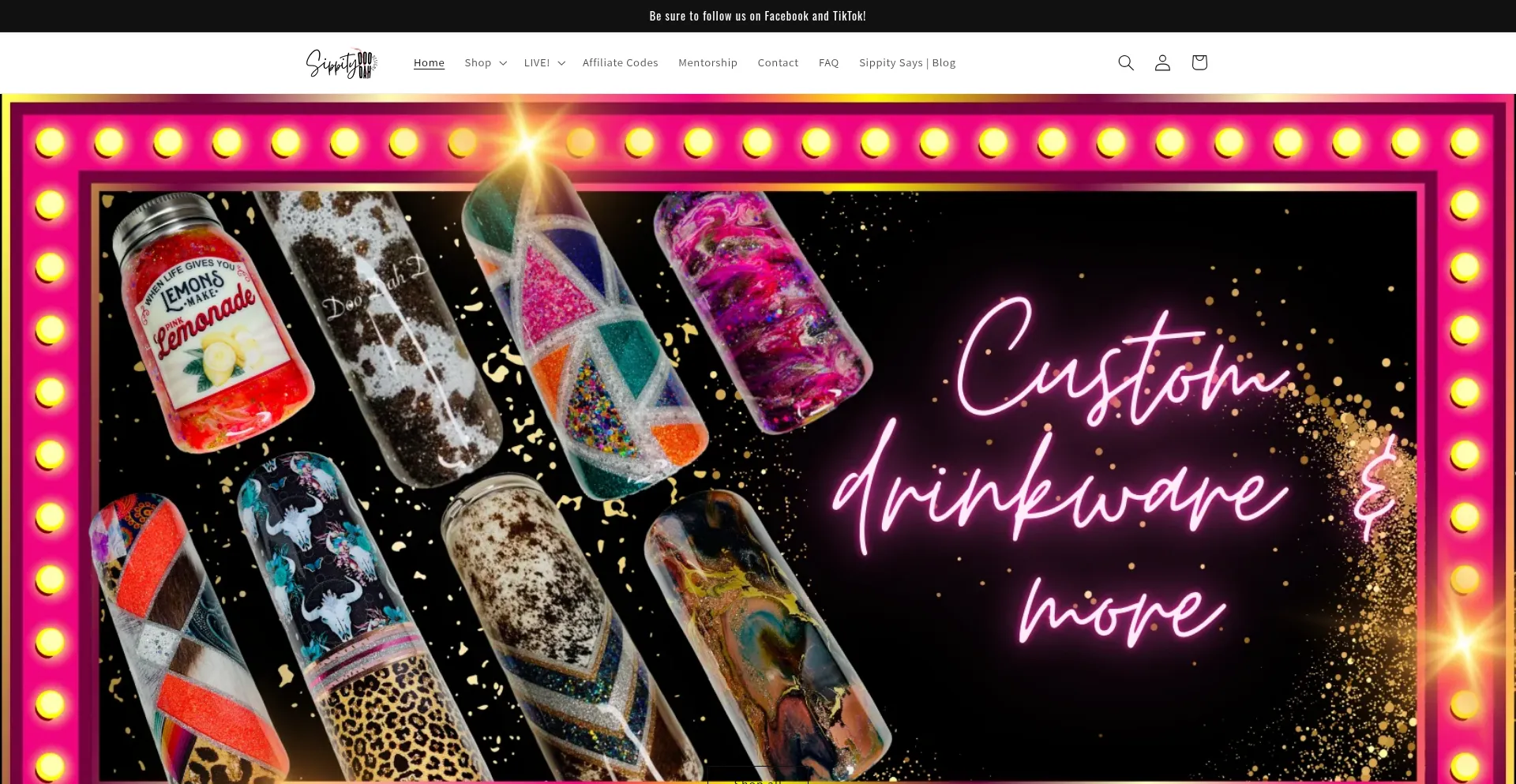This screenshot has width=1516, height=784.
Task: Open the Affiliate Codes page
Action: pos(620,62)
